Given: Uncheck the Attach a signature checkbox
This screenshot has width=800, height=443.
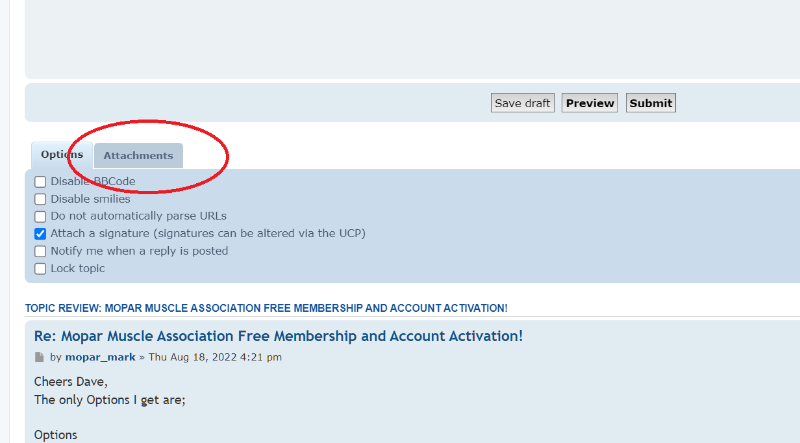Looking at the screenshot, I should tap(40, 234).
